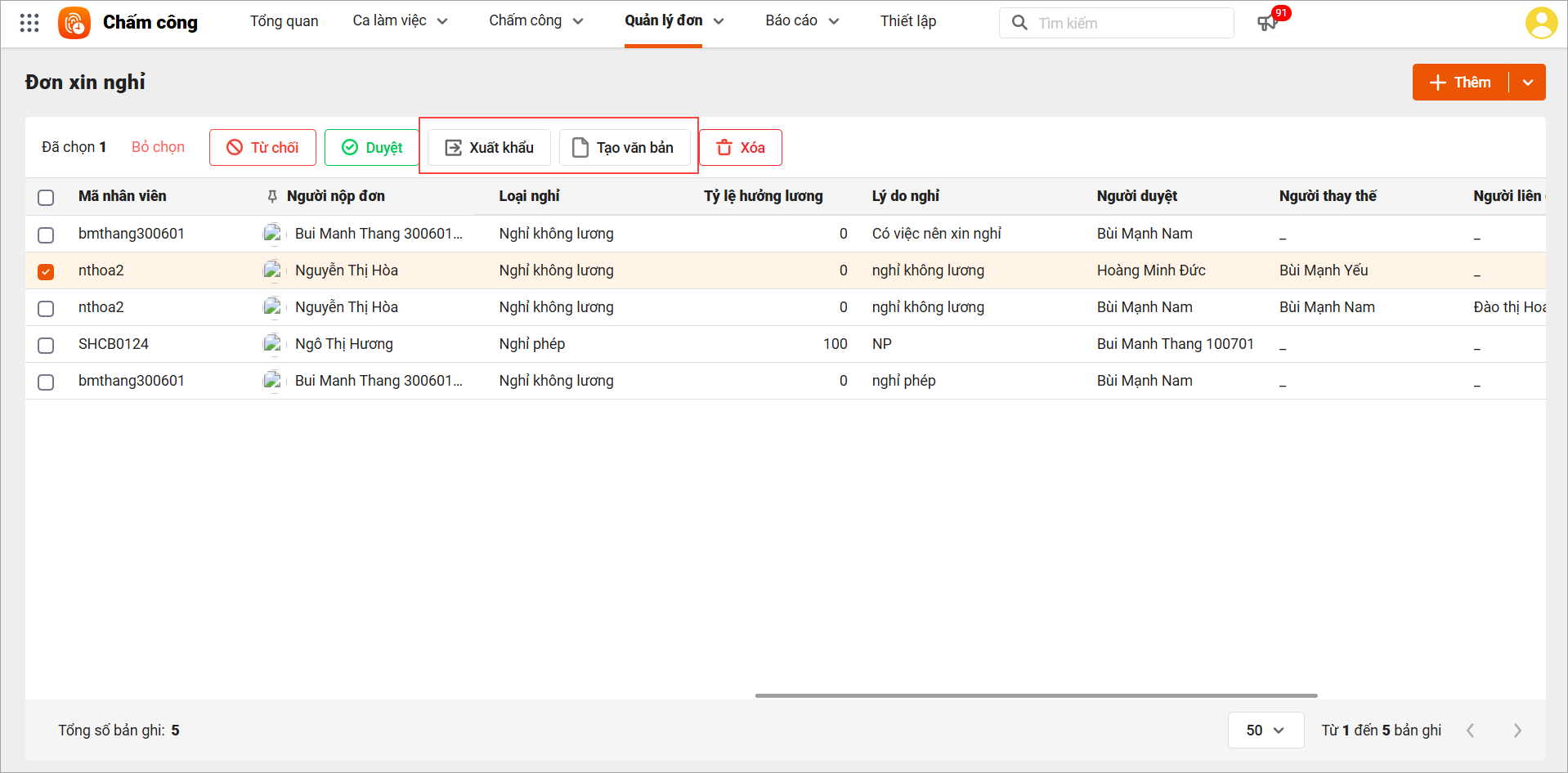
Task: Click the Duyệt approve button
Action: (x=372, y=148)
